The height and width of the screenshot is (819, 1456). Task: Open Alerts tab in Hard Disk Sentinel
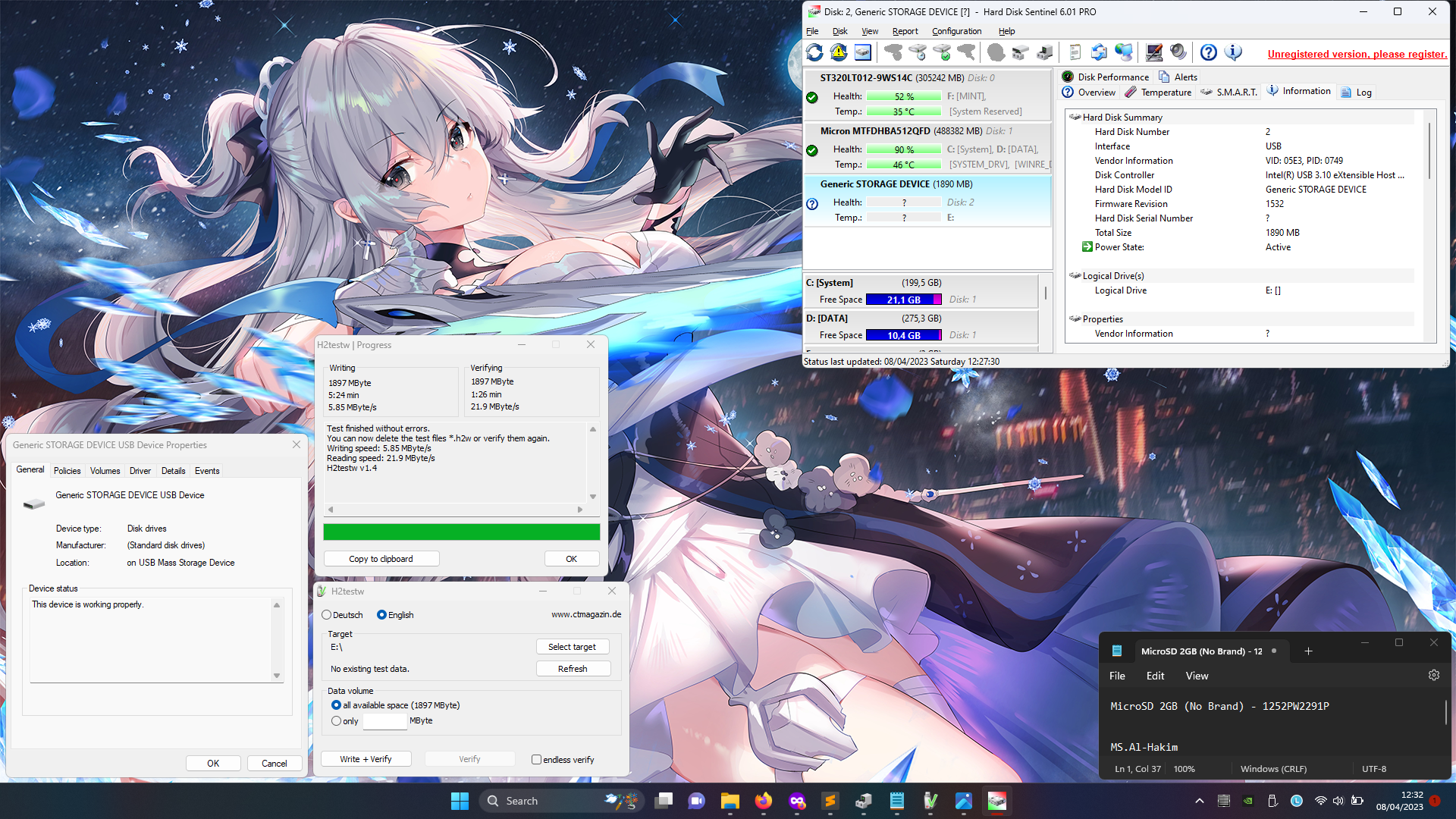pos(1178,77)
